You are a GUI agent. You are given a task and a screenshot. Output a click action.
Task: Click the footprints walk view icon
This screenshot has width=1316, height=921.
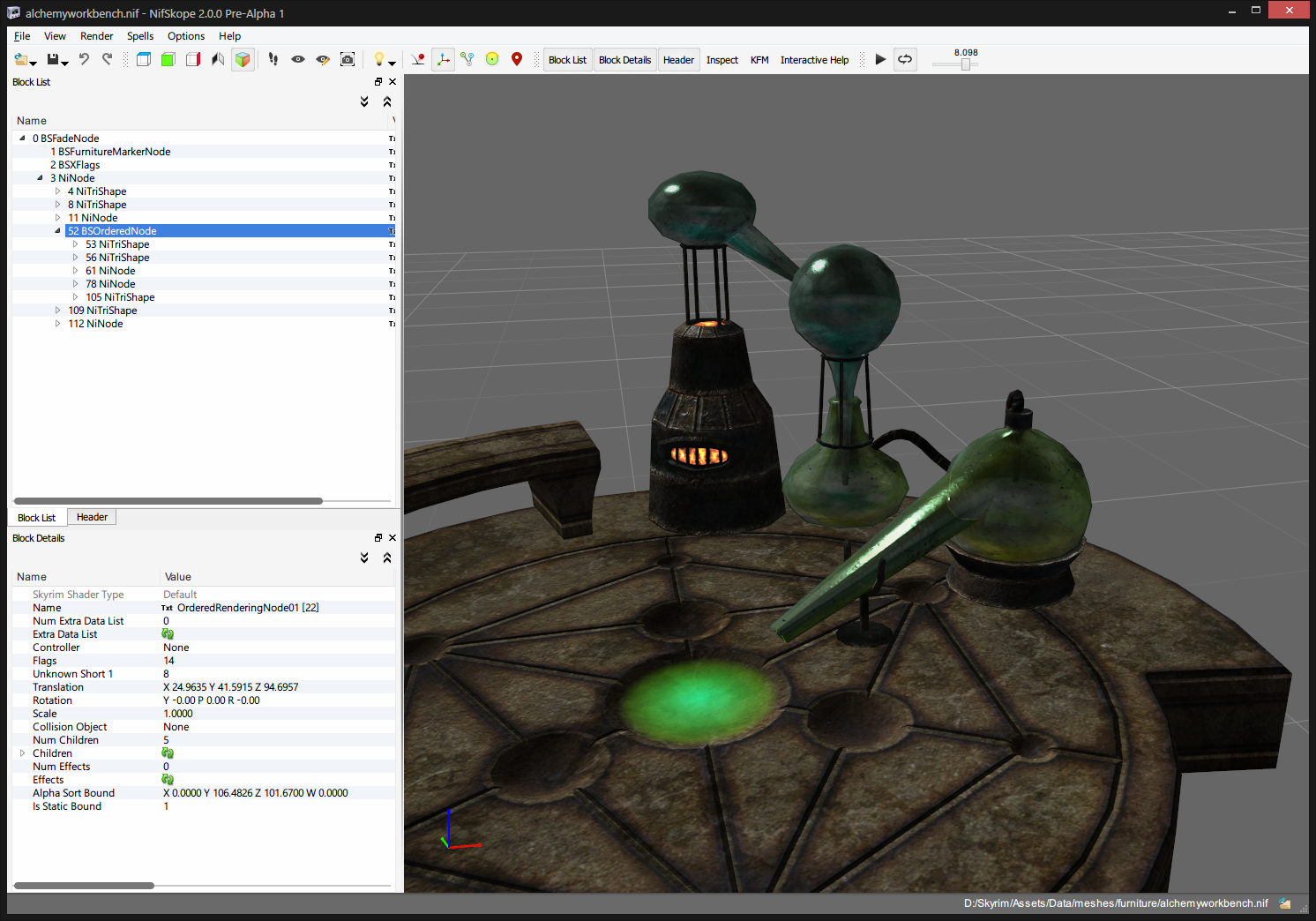click(x=273, y=59)
